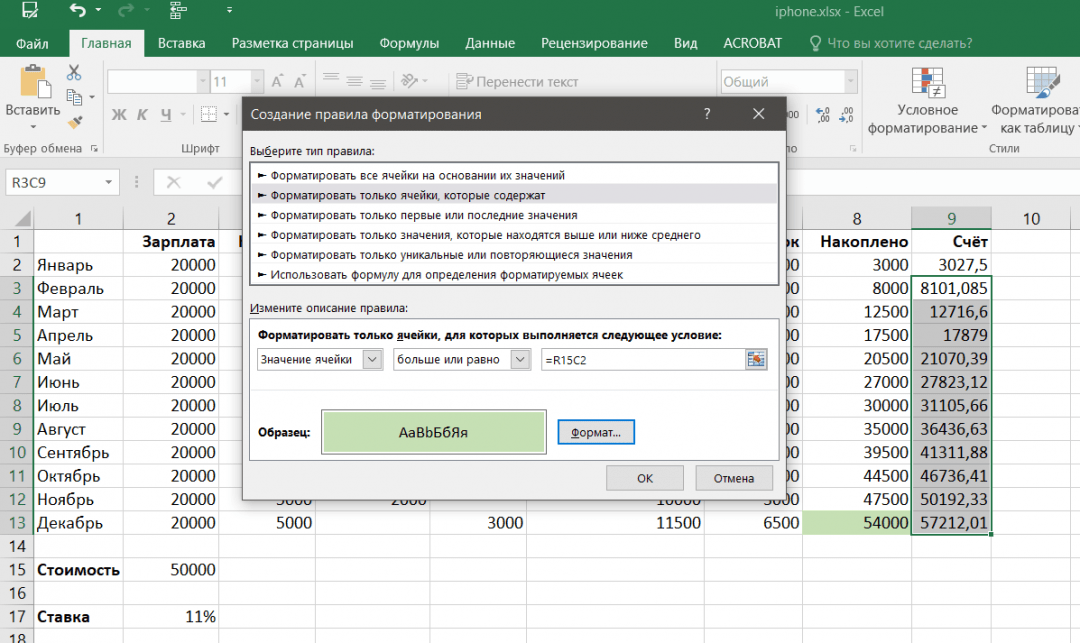The width and height of the screenshot is (1080, 643).
Task: Switch to the Вставка ribbon tab
Action: click(181, 43)
